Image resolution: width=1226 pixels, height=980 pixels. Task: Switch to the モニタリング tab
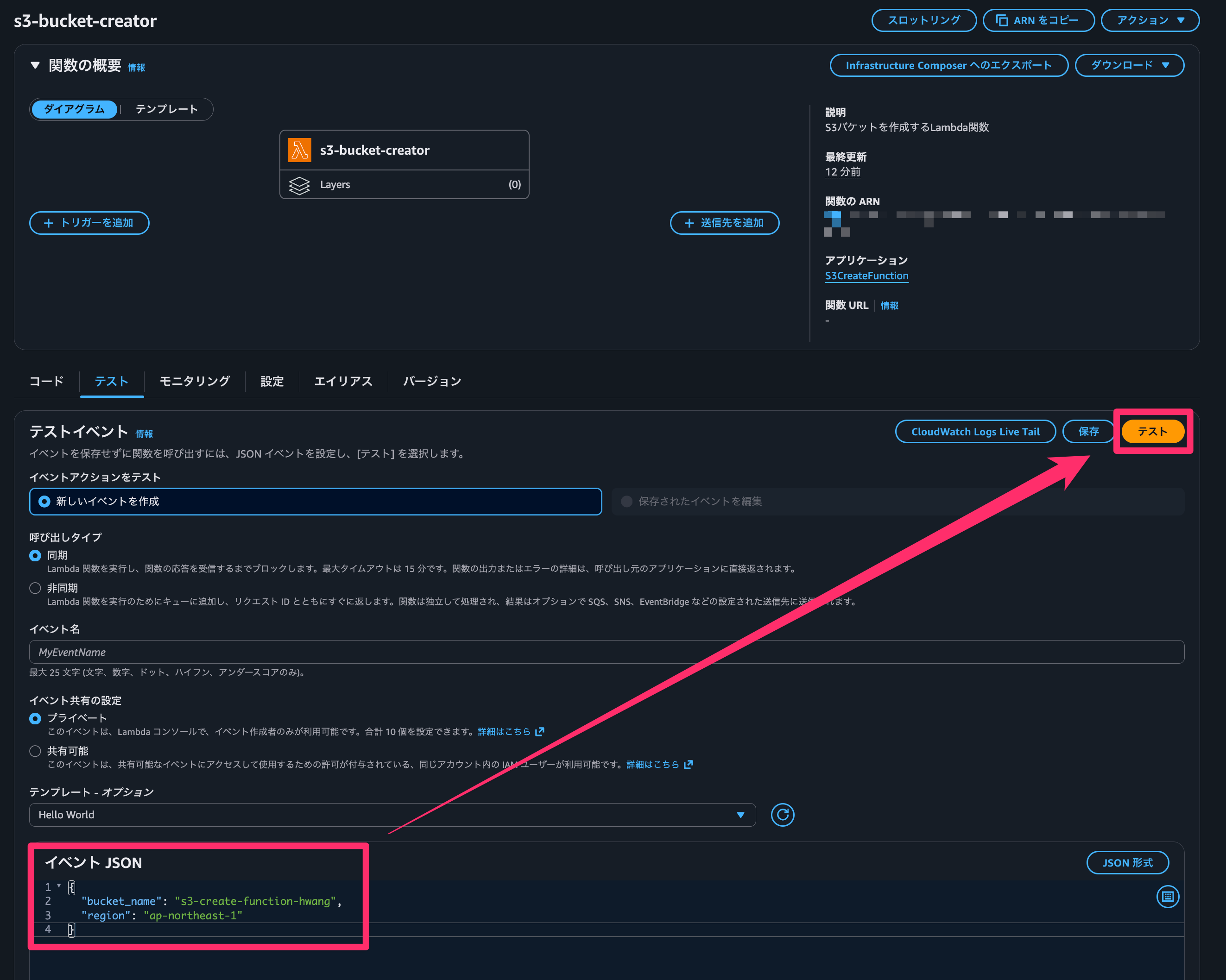click(195, 381)
